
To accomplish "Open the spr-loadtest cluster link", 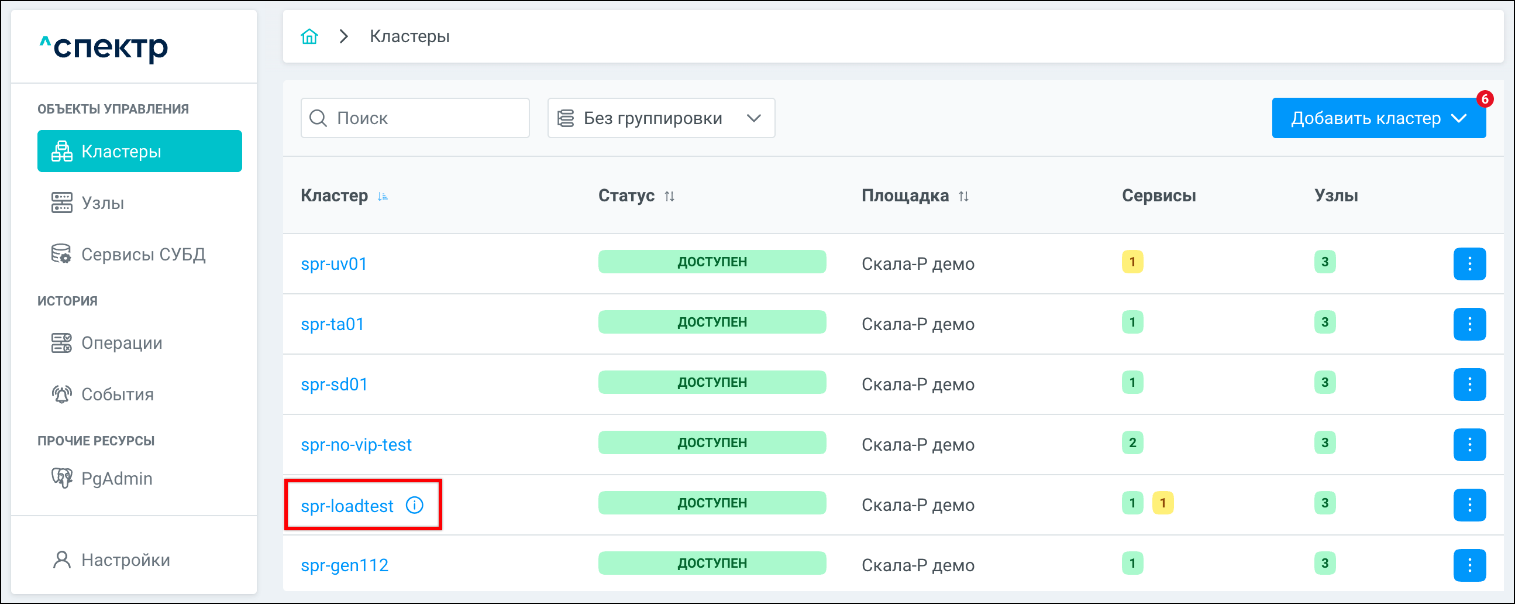I will point(347,506).
